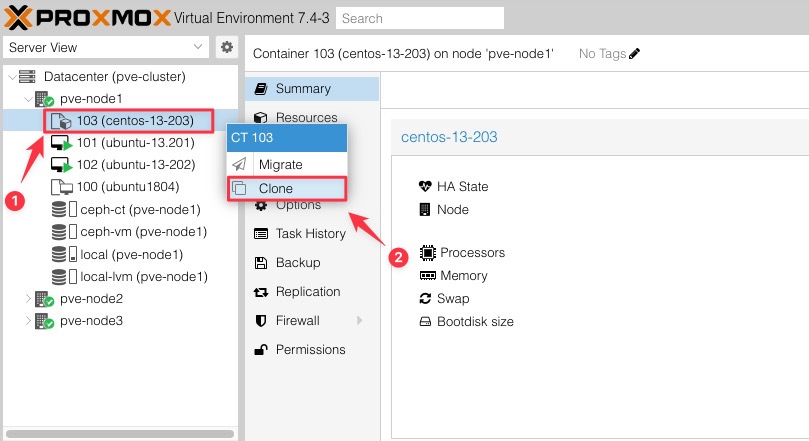Open the Summary tab
Viewport: 809px width, 441px height.
pyautogui.click(x=312, y=89)
